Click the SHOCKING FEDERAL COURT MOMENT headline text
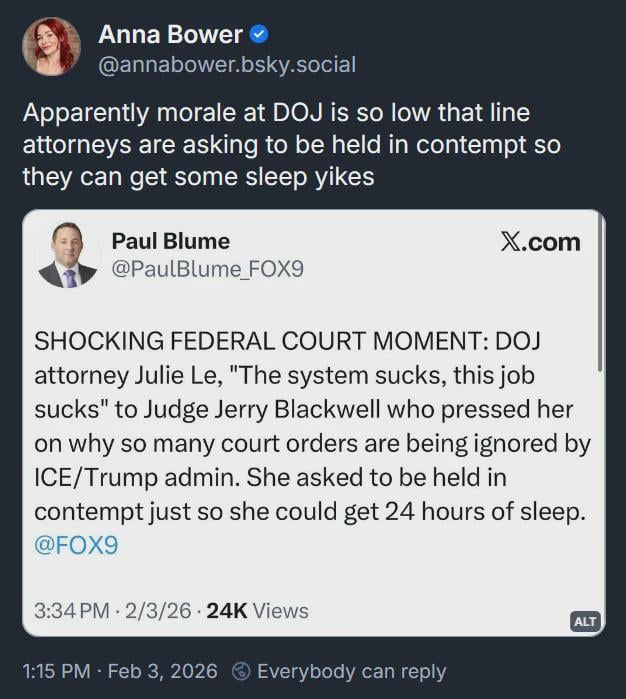The width and height of the screenshot is (626, 699). point(260,340)
